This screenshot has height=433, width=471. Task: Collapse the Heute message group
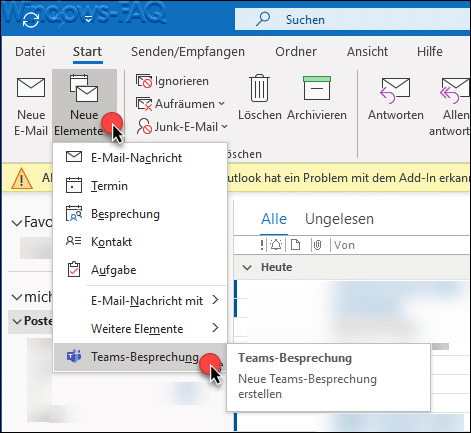tap(247, 267)
